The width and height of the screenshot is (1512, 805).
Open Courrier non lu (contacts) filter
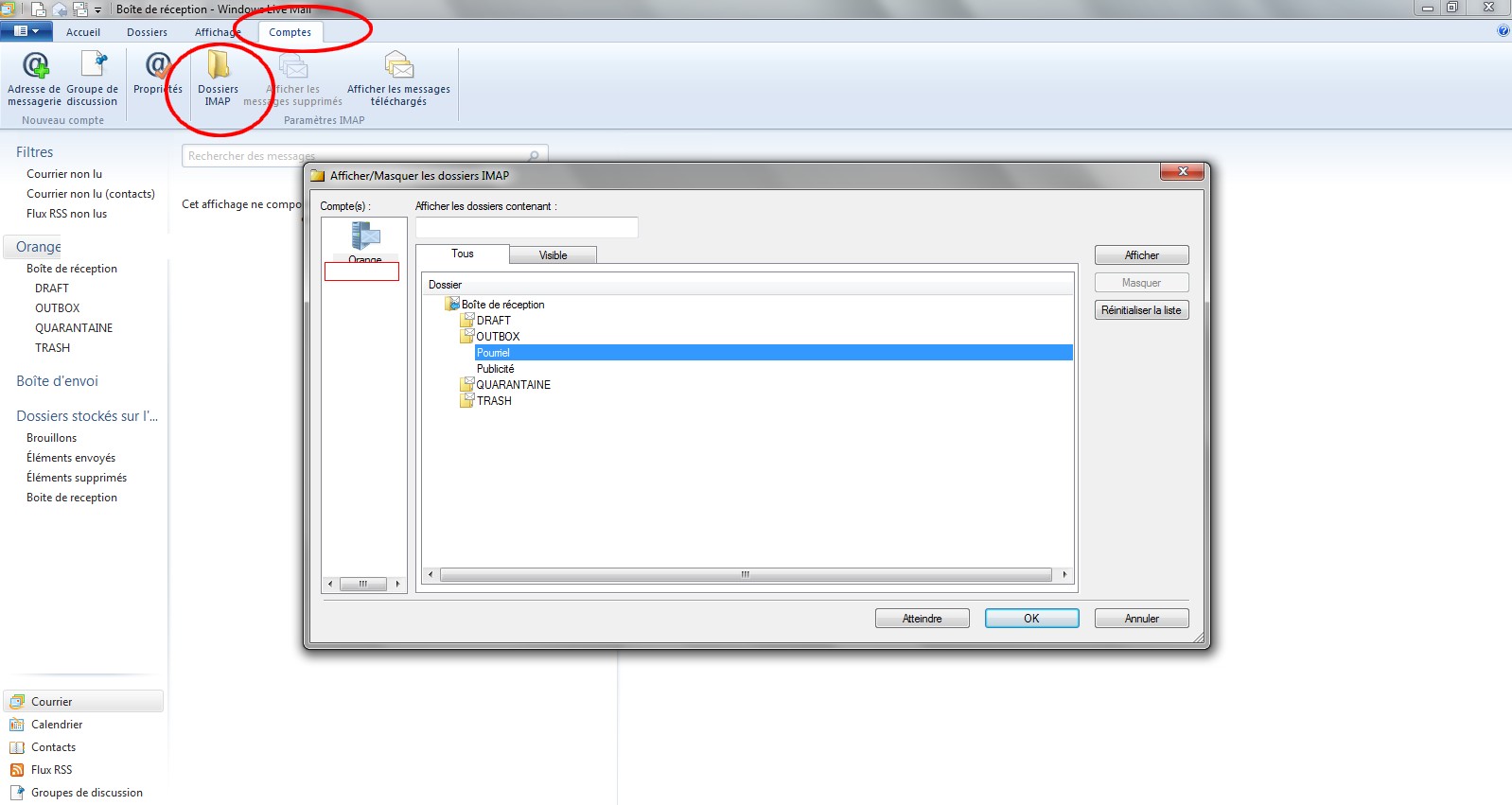coord(91,194)
